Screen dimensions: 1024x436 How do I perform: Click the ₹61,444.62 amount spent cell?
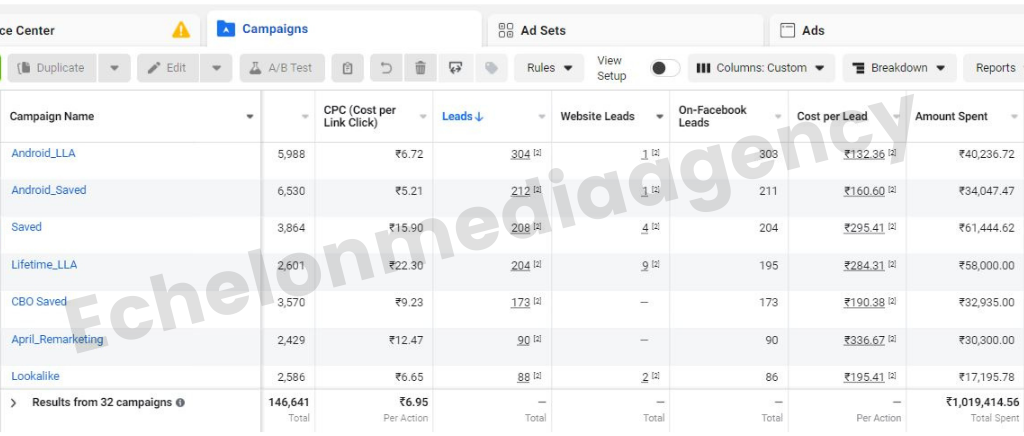pyautogui.click(x=987, y=228)
